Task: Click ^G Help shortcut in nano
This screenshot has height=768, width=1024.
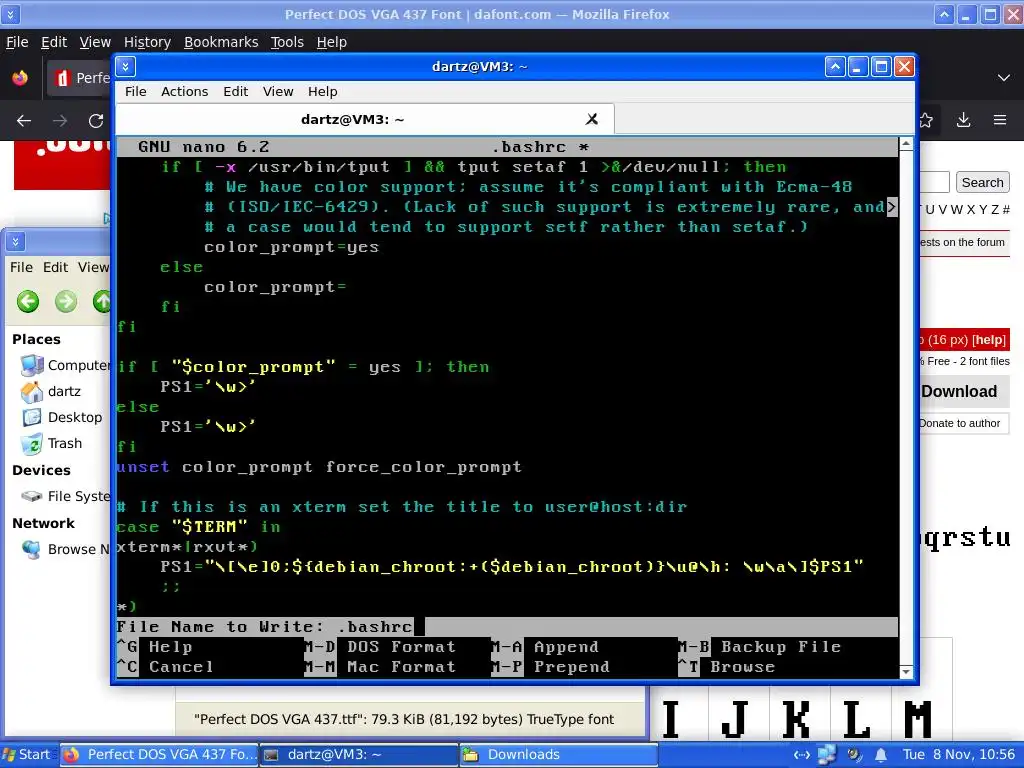Action: click(154, 647)
